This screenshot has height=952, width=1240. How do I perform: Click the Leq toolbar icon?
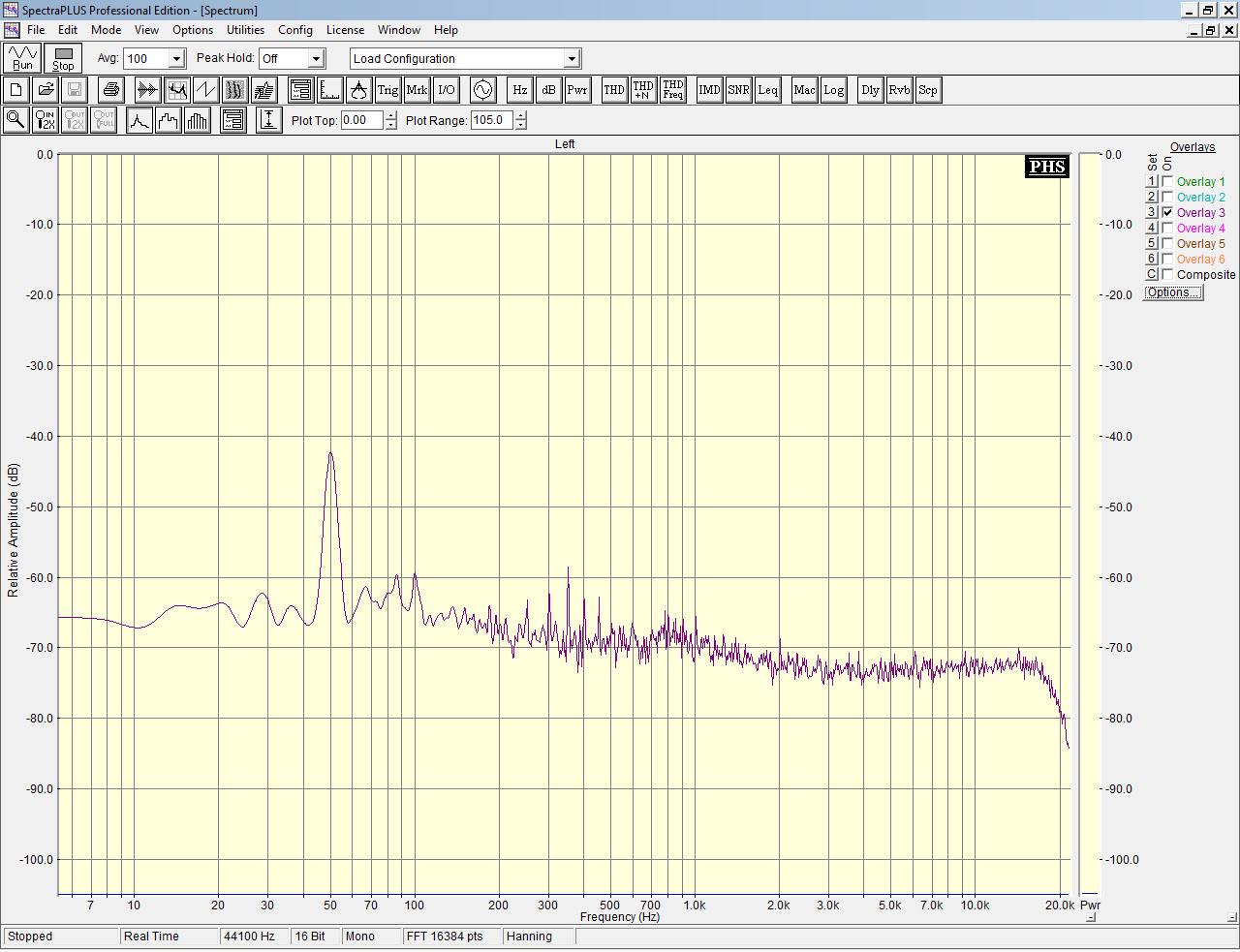click(x=767, y=90)
